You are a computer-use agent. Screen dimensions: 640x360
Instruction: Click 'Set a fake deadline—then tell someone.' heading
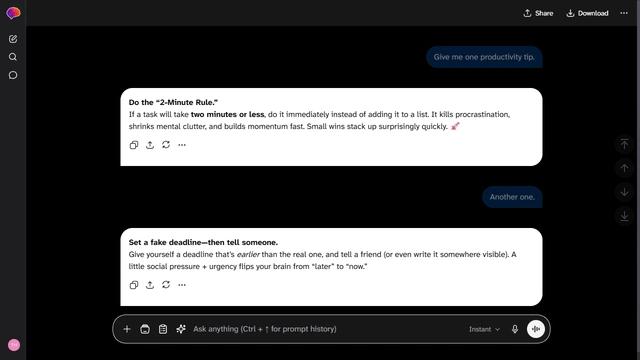(x=203, y=242)
